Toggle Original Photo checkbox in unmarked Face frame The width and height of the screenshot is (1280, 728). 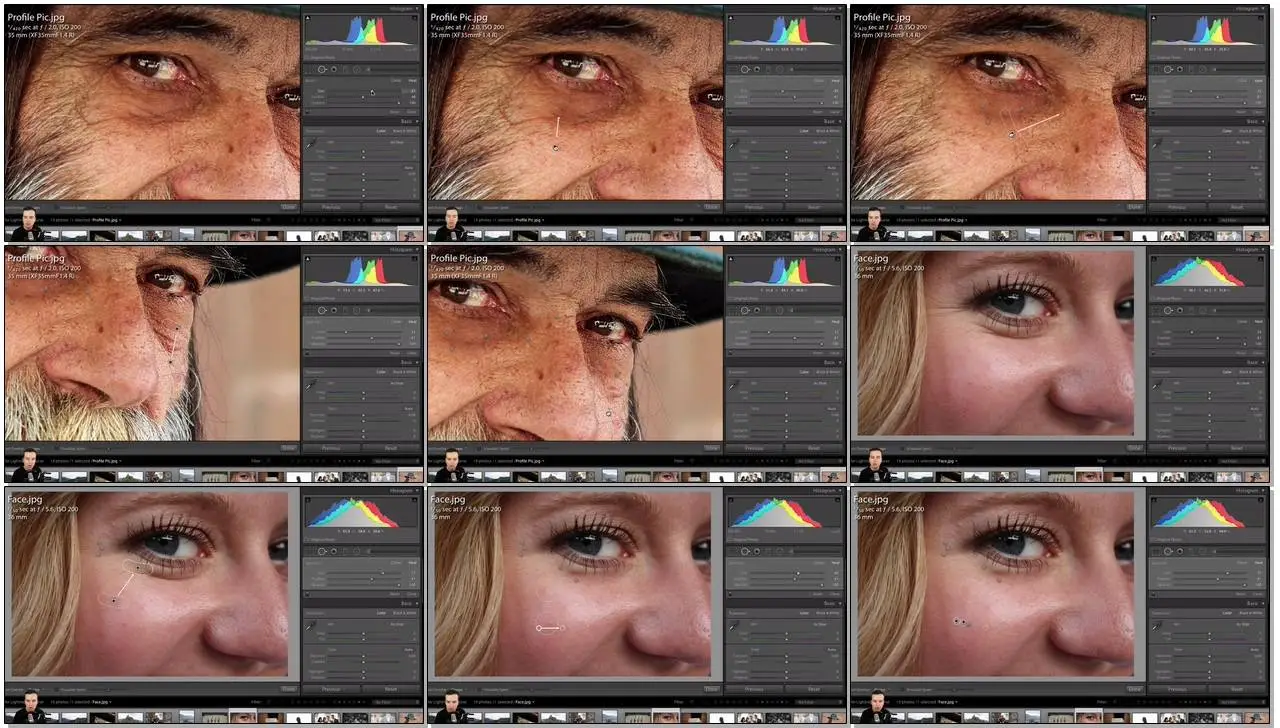point(1153,298)
